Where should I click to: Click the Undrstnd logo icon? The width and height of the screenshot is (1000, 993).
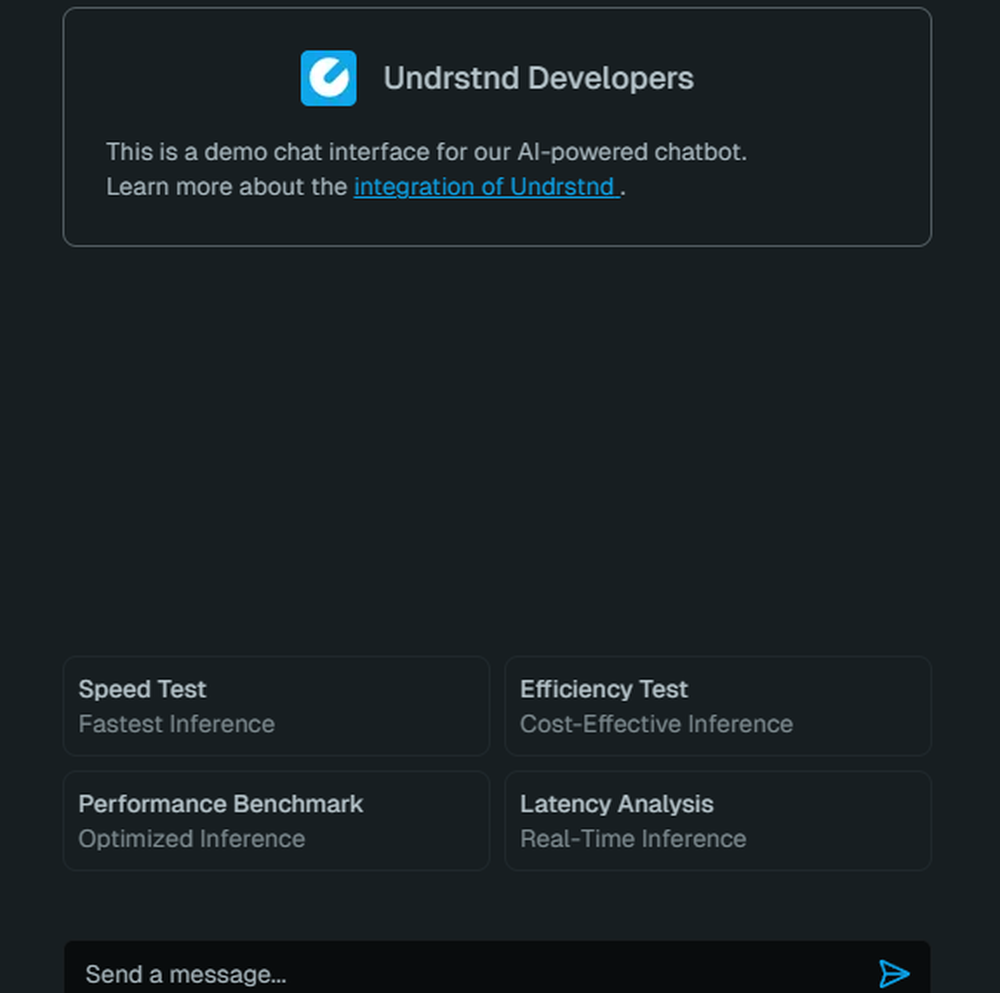(328, 78)
